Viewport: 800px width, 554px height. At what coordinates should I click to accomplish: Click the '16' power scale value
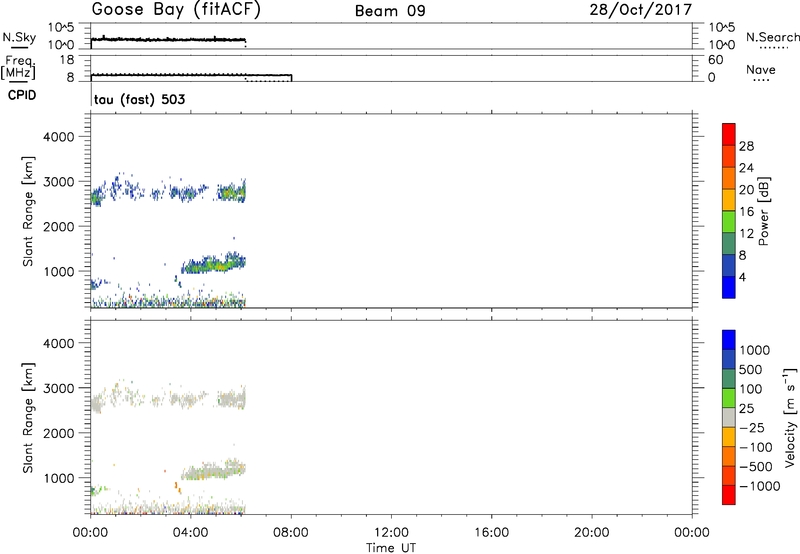coord(746,212)
